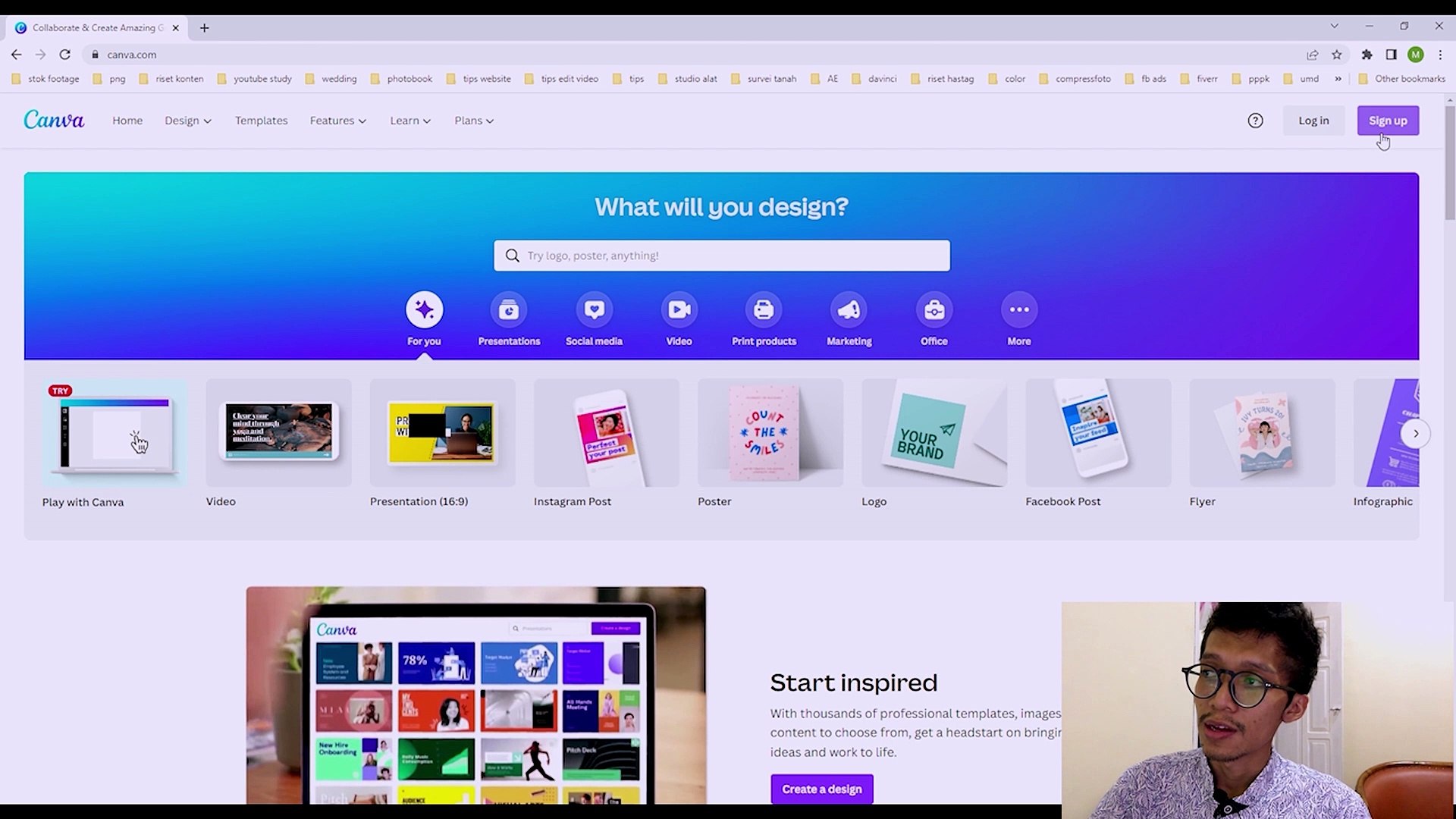The width and height of the screenshot is (1456, 819).
Task: Expand the Plans dropdown menu
Action: tap(474, 121)
